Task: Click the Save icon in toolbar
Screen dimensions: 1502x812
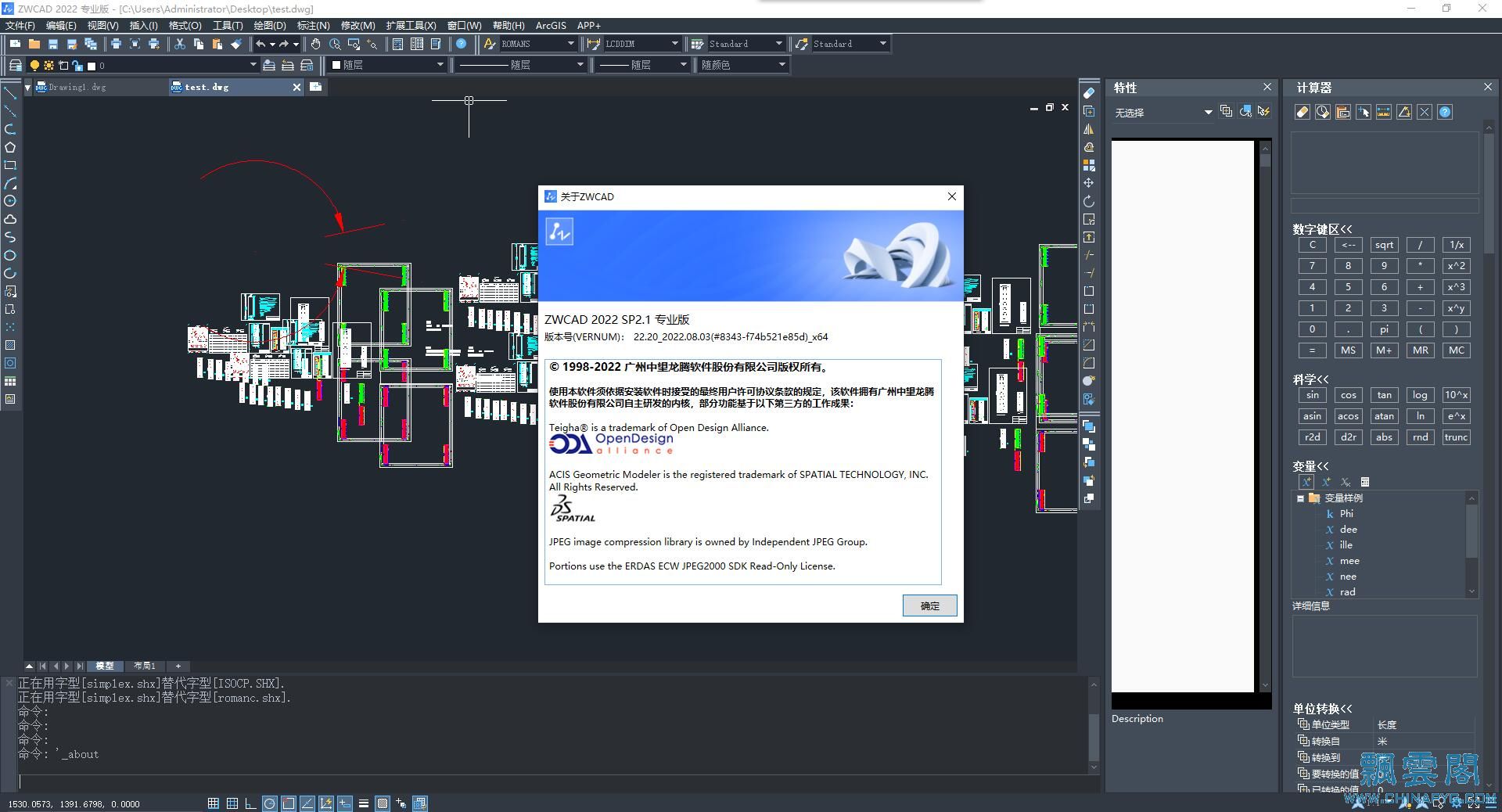Action: (52, 44)
